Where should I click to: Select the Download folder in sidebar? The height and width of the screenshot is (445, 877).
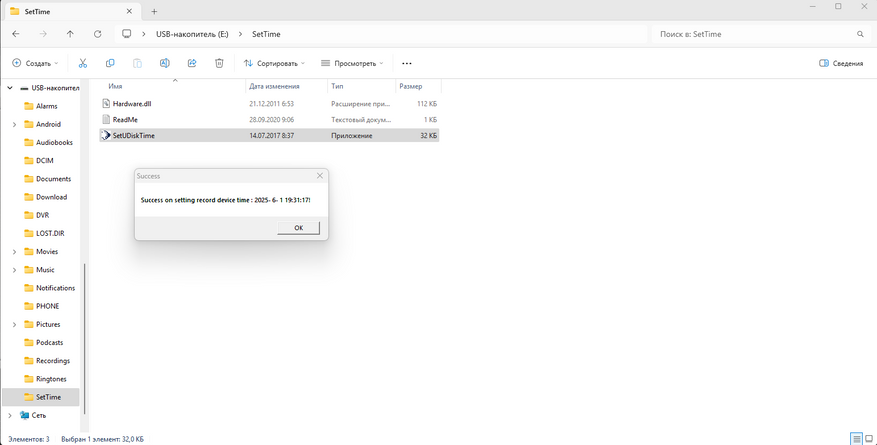(51, 197)
